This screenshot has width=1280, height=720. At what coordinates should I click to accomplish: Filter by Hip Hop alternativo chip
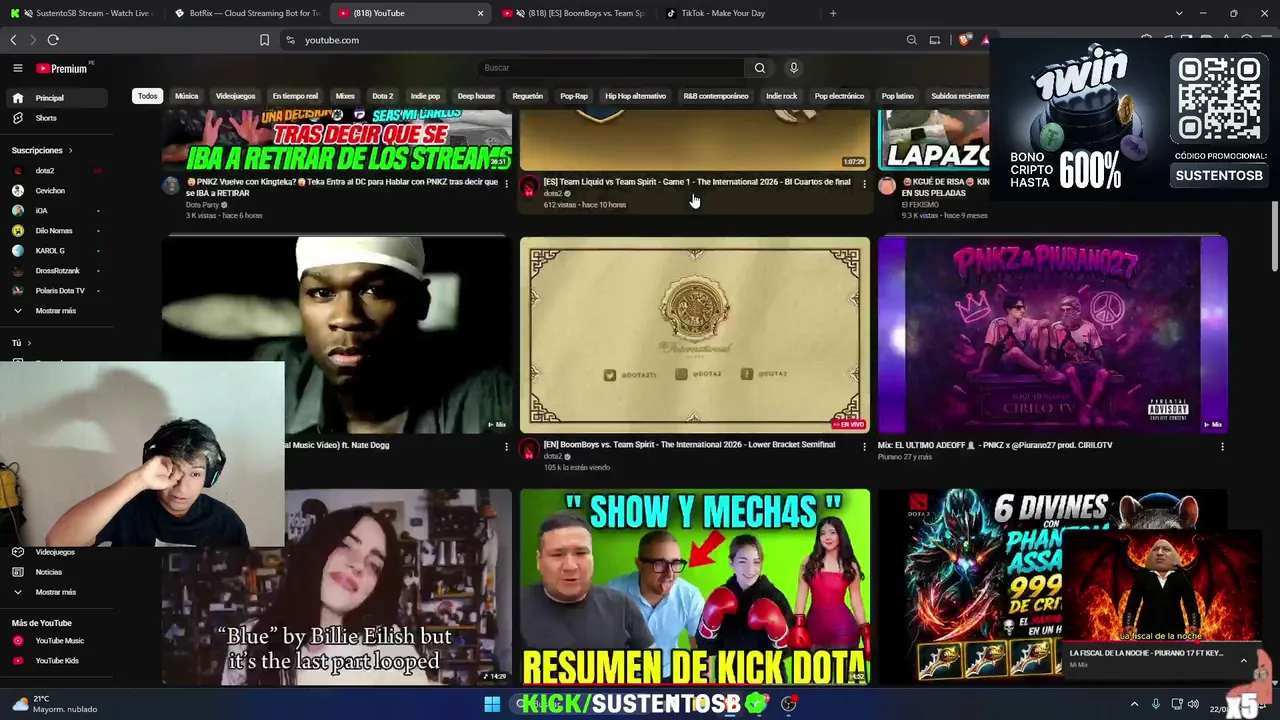click(635, 96)
